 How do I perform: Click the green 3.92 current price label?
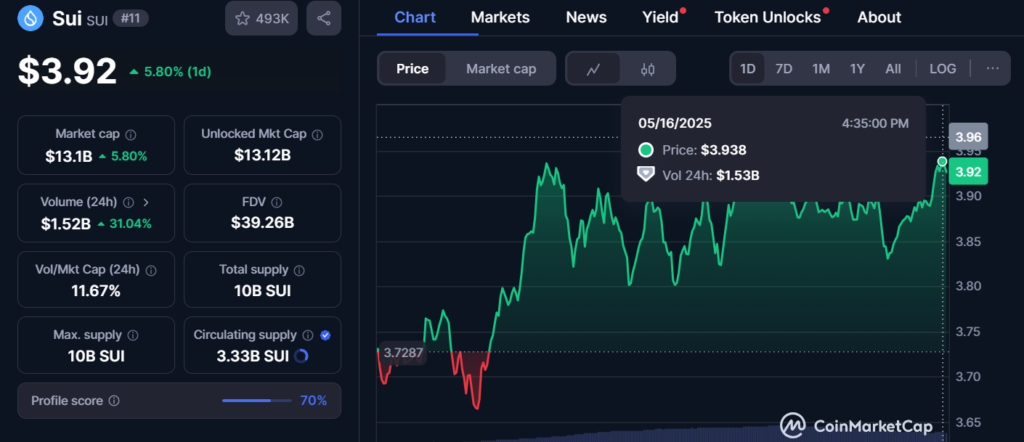pyautogui.click(x=968, y=172)
